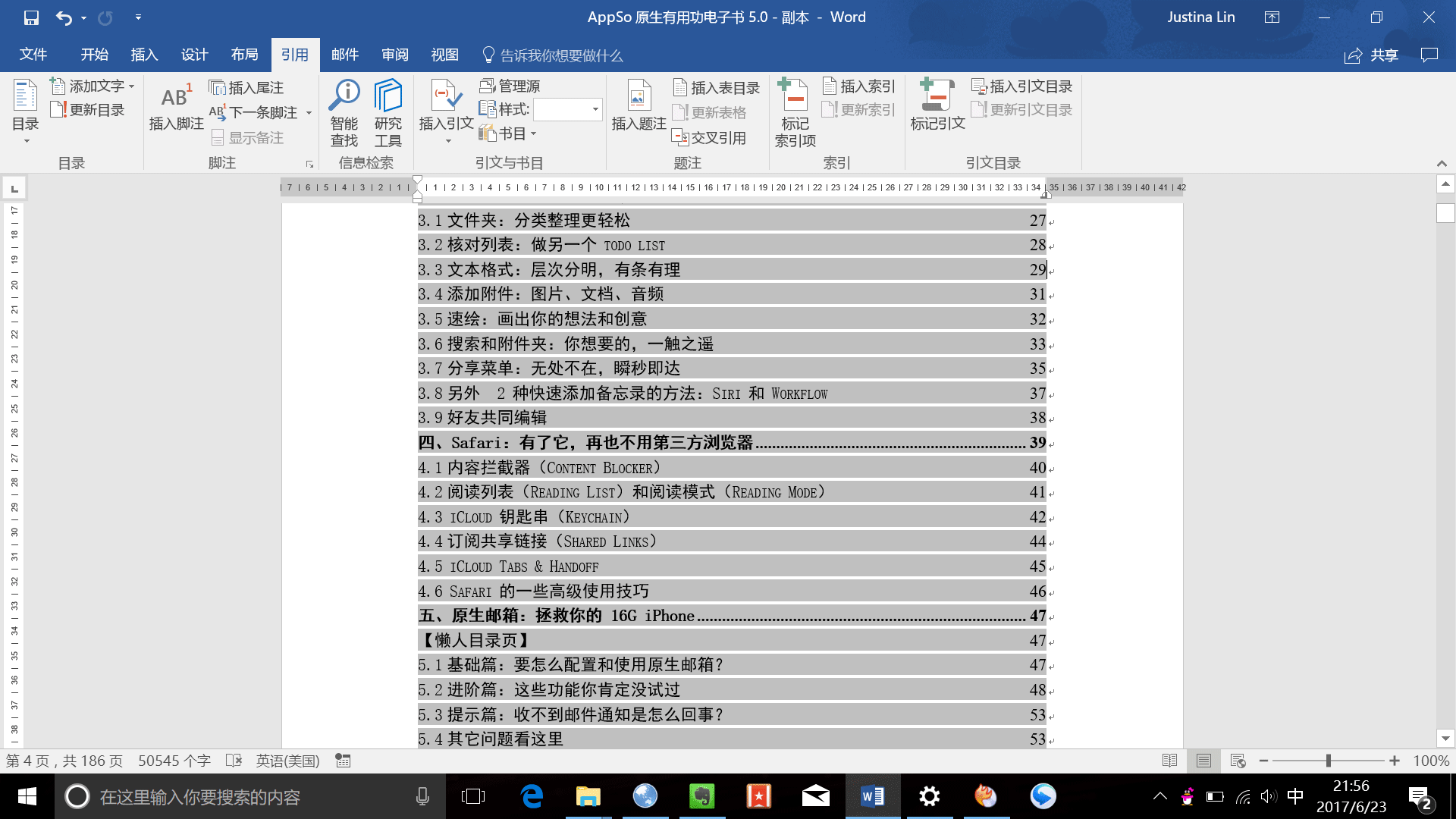This screenshot has height=819, width=1456.
Task: Switch to read mode view icon
Action: [x=1169, y=761]
